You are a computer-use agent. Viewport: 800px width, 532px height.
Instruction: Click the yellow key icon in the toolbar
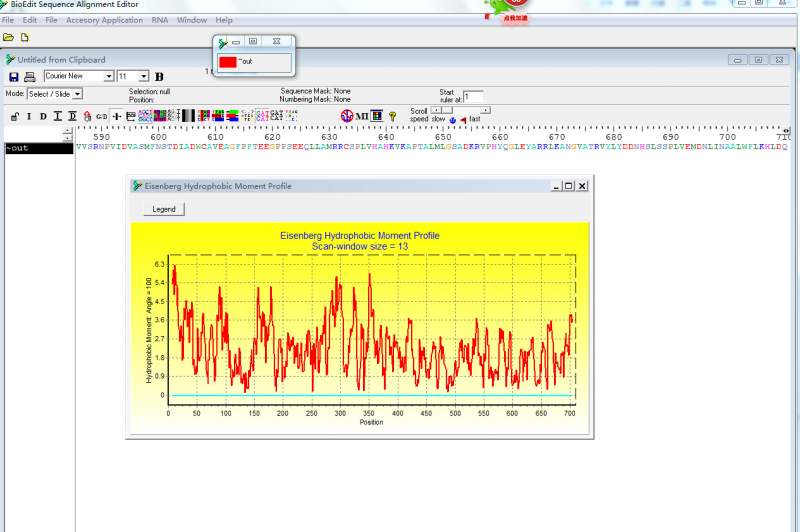pyautogui.click(x=393, y=116)
